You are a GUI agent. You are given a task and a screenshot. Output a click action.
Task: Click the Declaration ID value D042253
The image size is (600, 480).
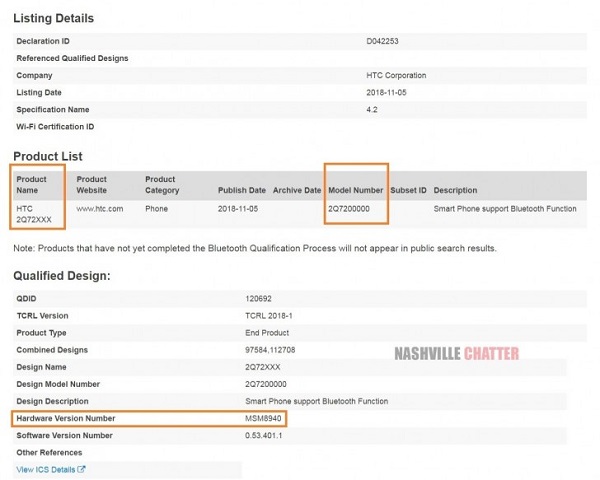[384, 41]
